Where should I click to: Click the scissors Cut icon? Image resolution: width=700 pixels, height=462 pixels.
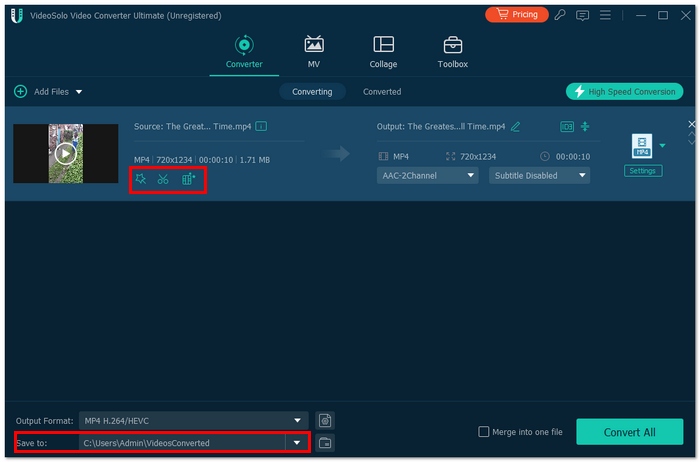pos(163,179)
